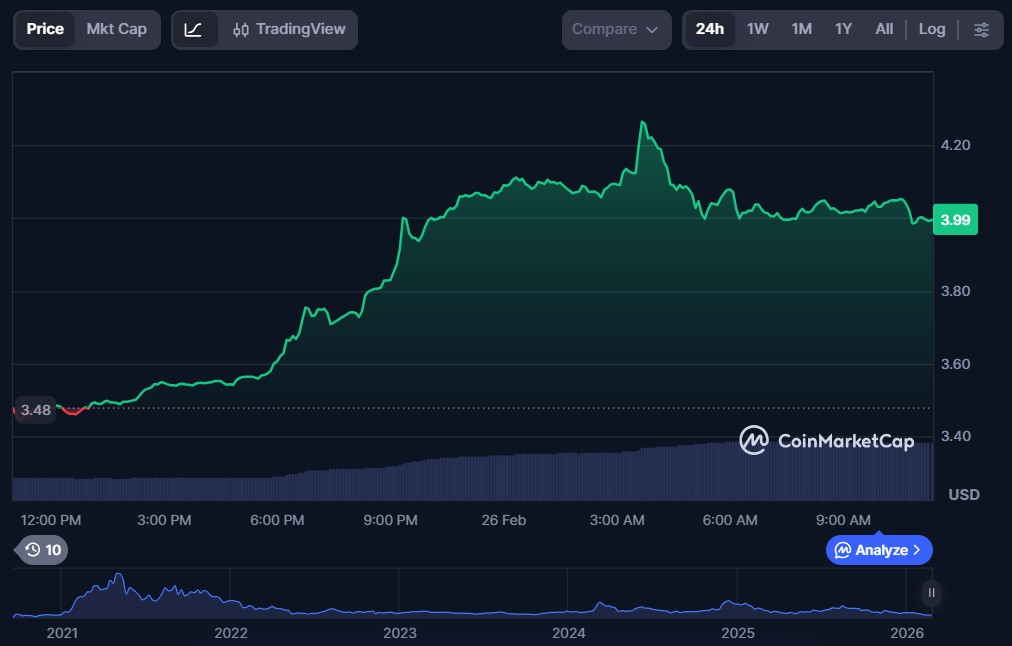This screenshot has height=646, width=1012.
Task: Expand the Analyze button chevron
Action: pos(917,550)
